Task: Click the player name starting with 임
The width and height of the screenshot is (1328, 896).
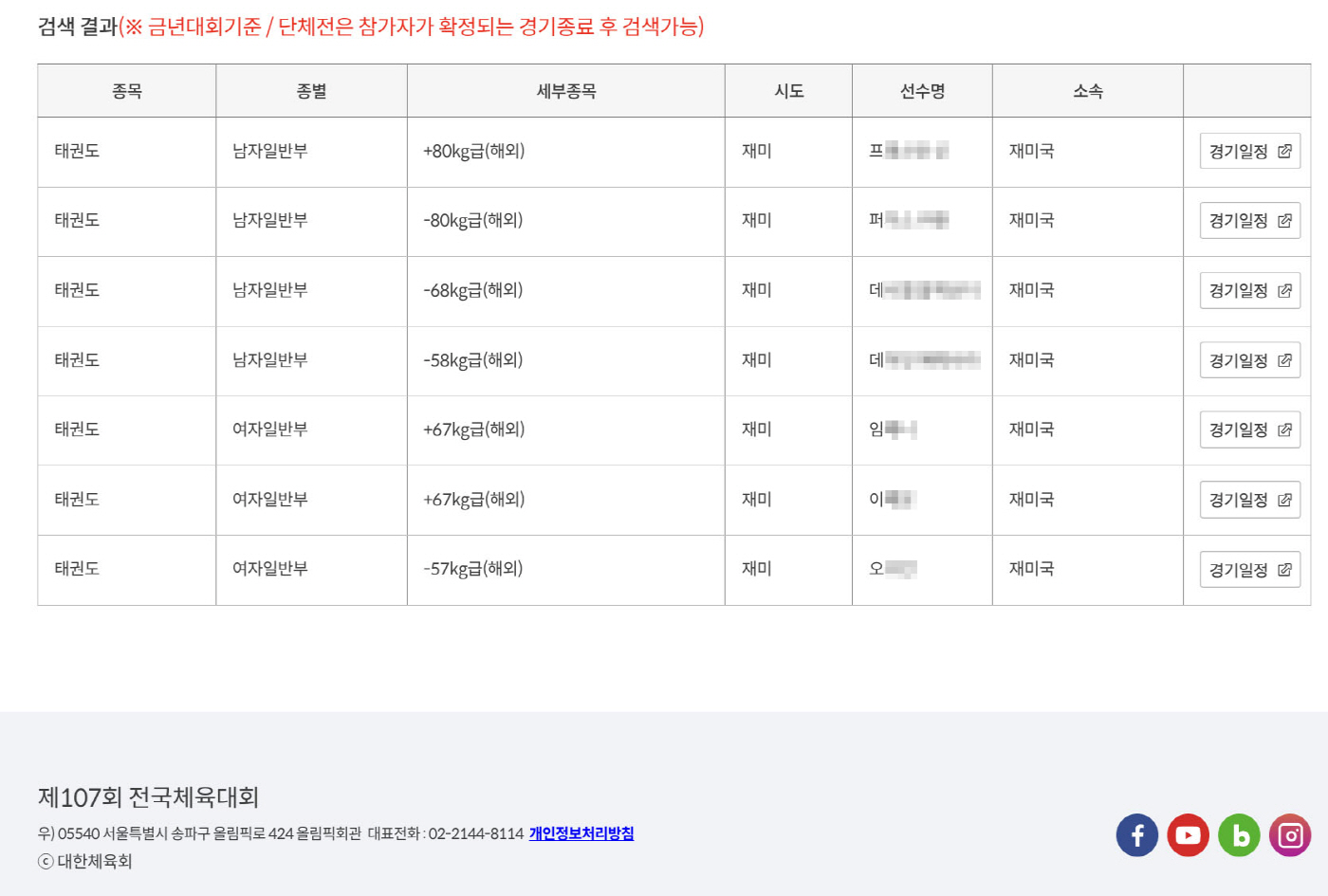Action: coord(893,430)
